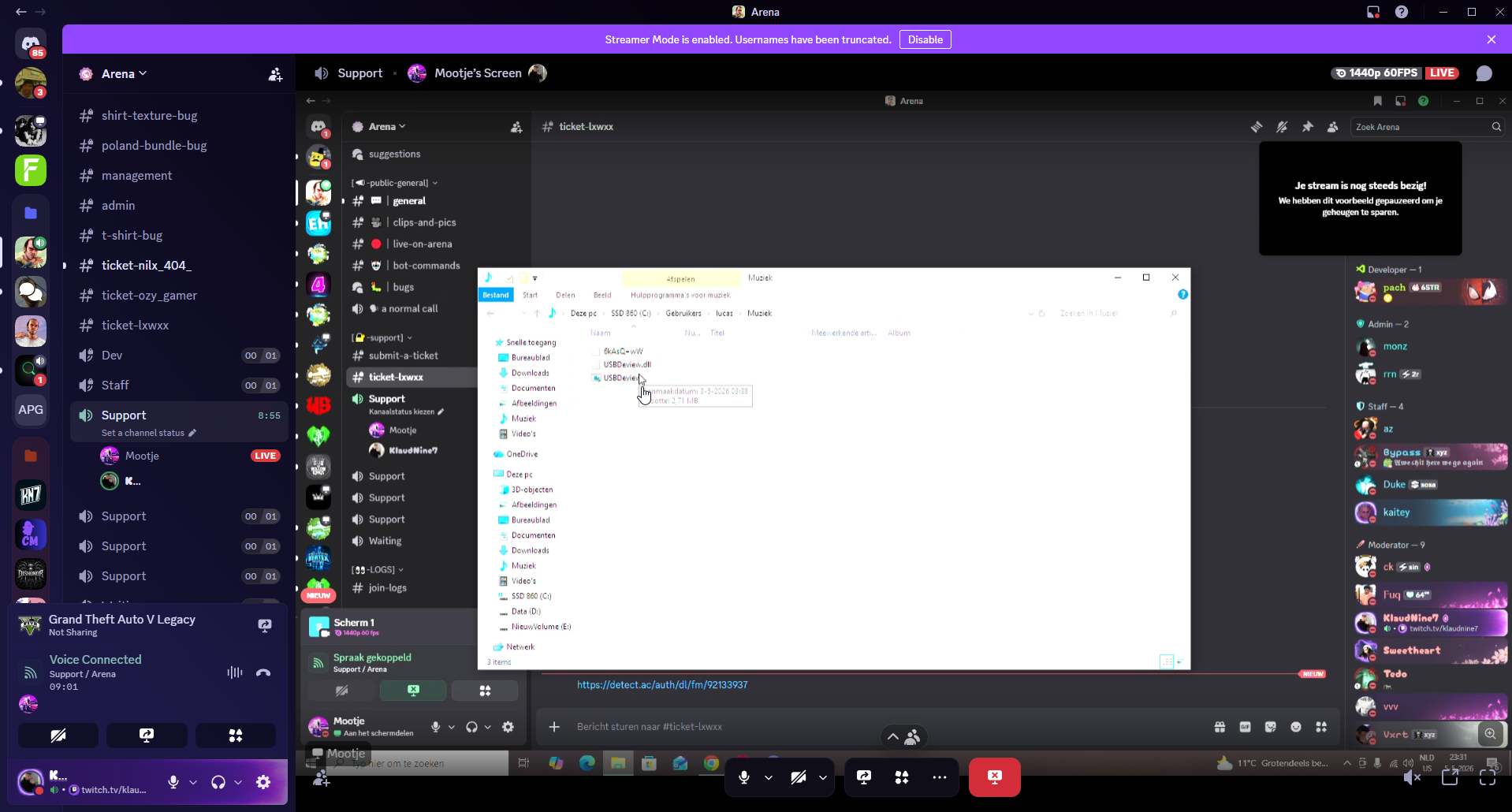Open microphone options chevron in user panel
The image size is (1512, 812).
(193, 782)
